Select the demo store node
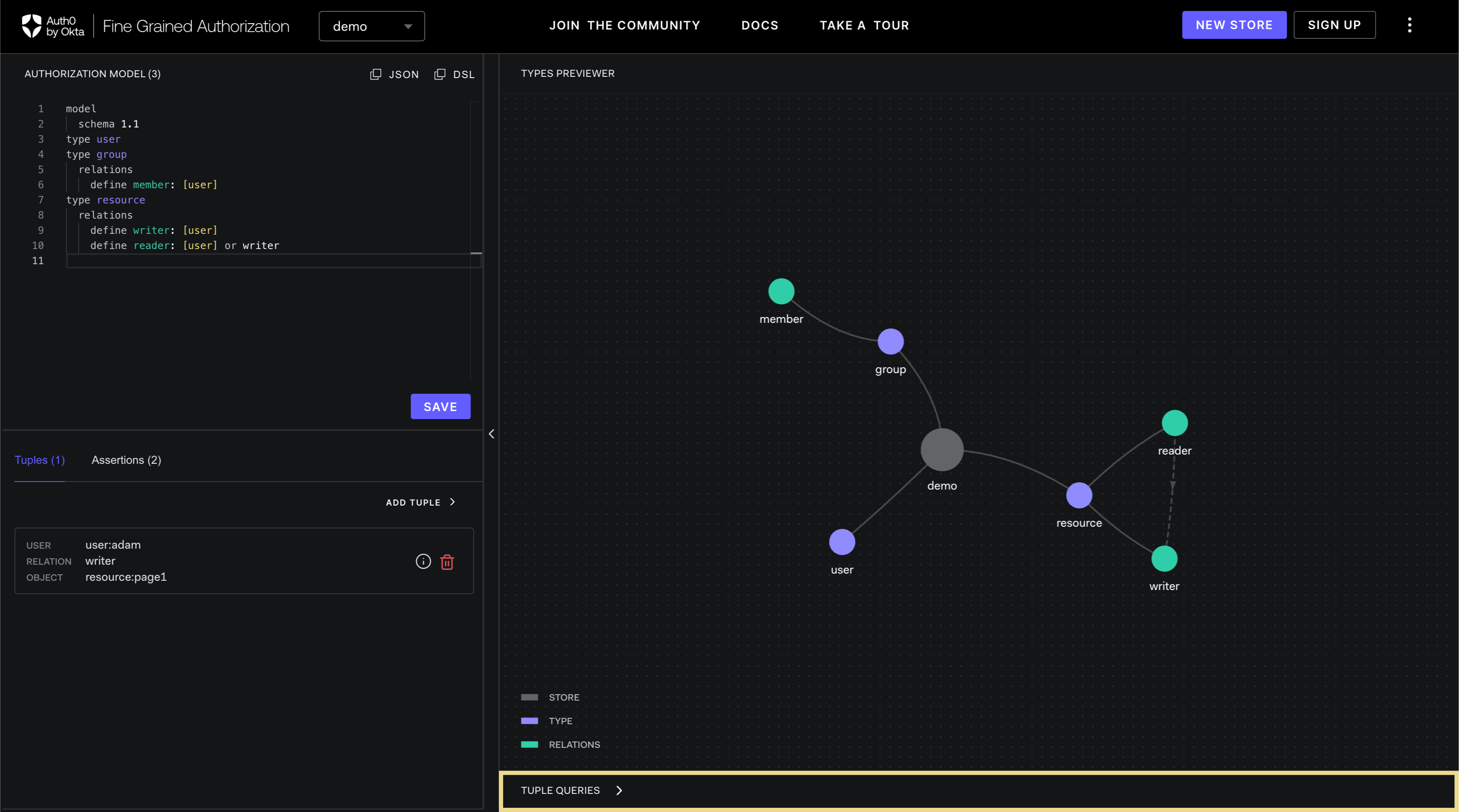Screen dimensions: 1459x812 coord(941,449)
